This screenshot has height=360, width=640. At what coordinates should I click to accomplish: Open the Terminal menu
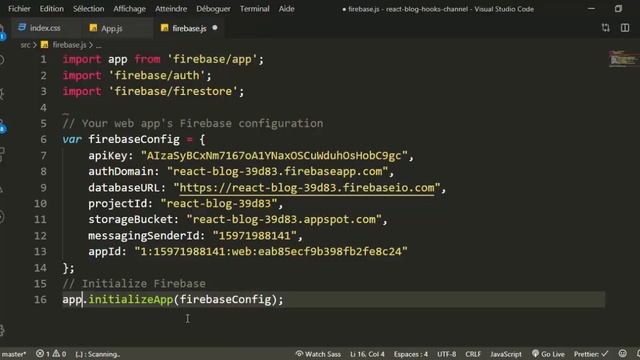254,9
